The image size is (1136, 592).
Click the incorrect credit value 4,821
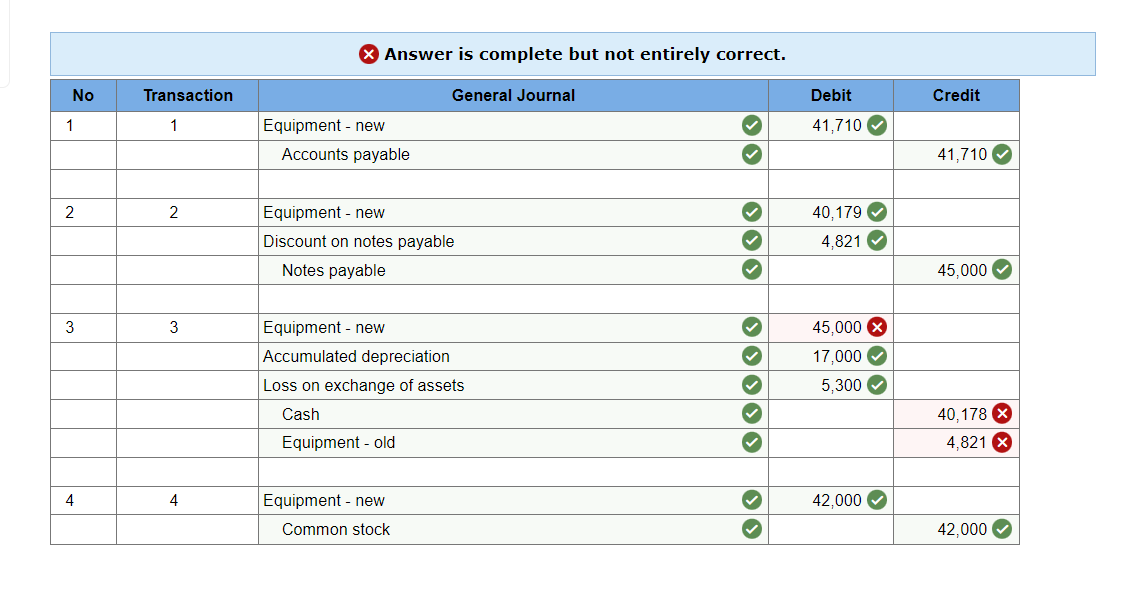pos(966,443)
